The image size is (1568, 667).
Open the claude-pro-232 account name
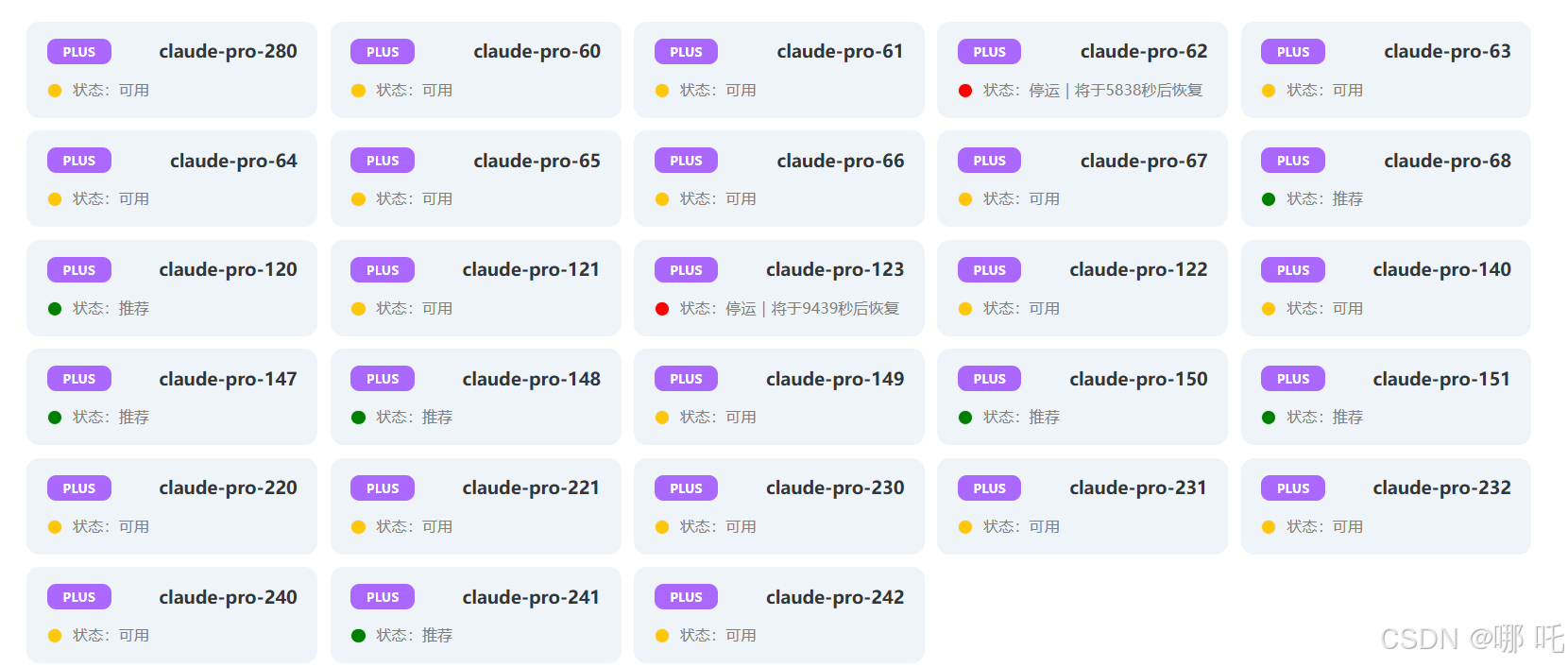pyautogui.click(x=1441, y=488)
